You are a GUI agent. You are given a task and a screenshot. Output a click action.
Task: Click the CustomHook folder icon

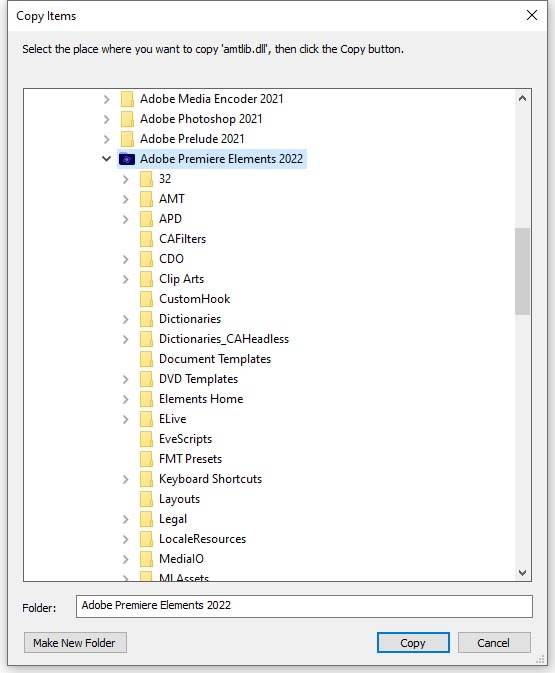tap(146, 299)
